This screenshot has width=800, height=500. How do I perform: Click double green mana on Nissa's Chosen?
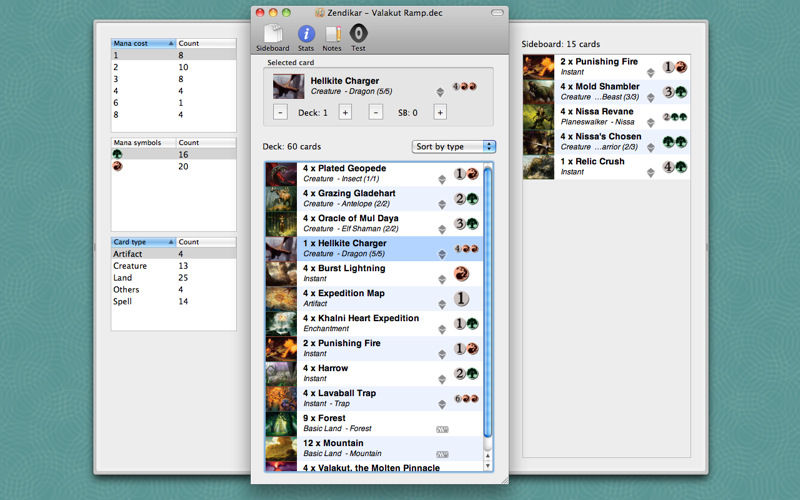click(674, 142)
